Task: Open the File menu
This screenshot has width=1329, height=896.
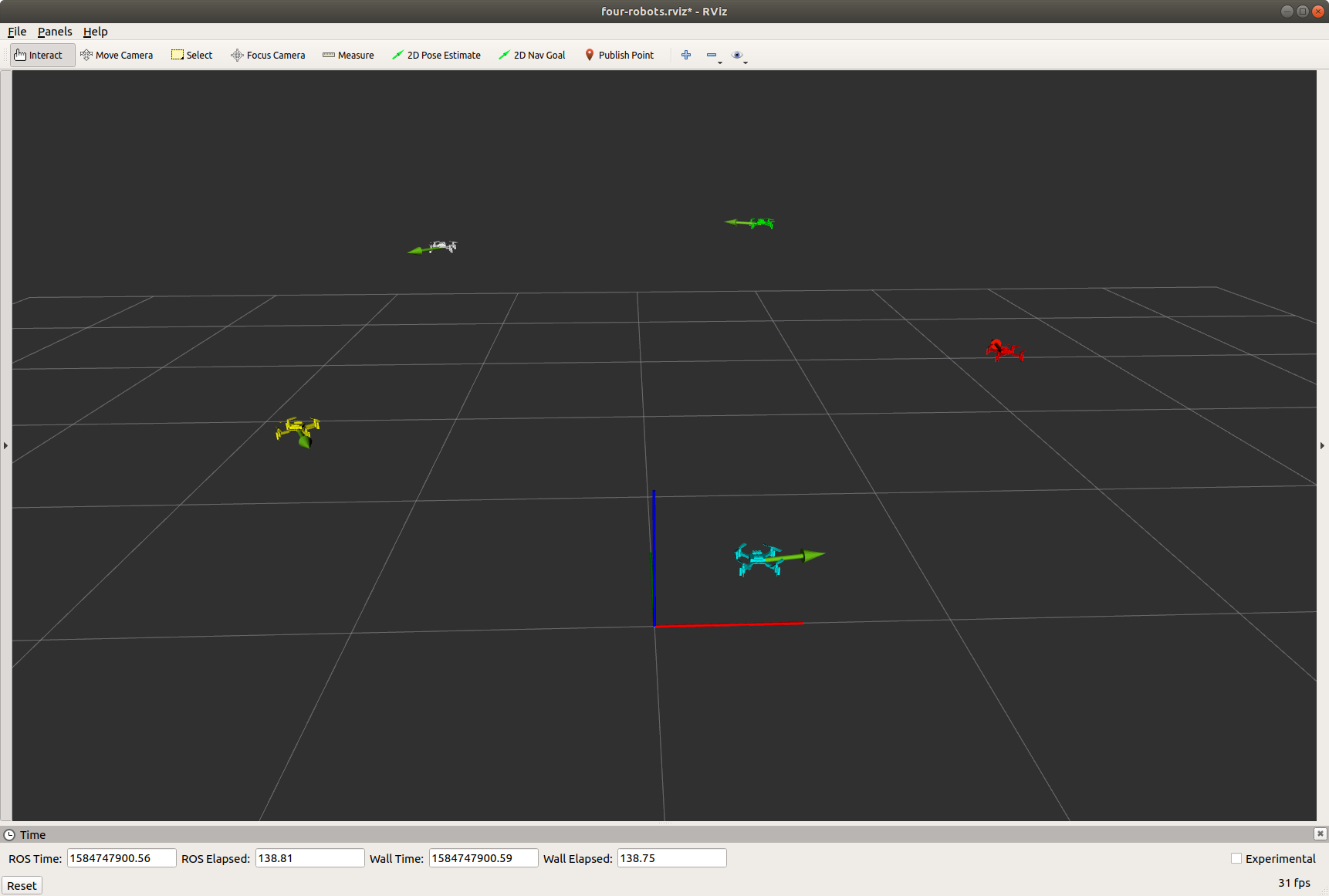Action: tap(17, 32)
